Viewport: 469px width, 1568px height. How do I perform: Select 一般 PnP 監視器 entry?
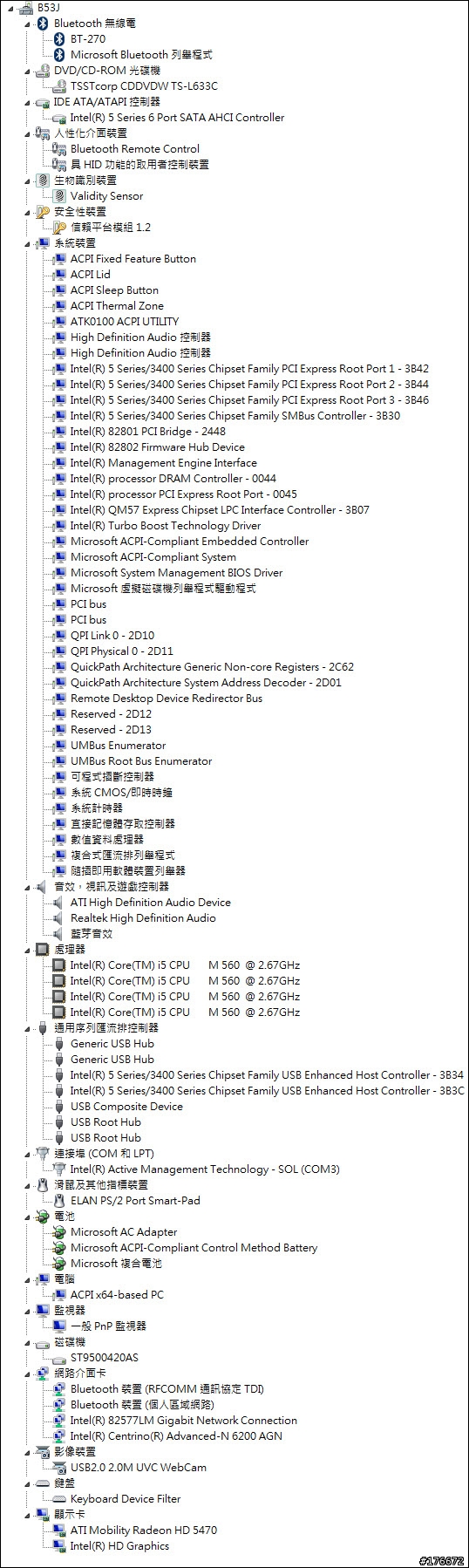(108, 1326)
